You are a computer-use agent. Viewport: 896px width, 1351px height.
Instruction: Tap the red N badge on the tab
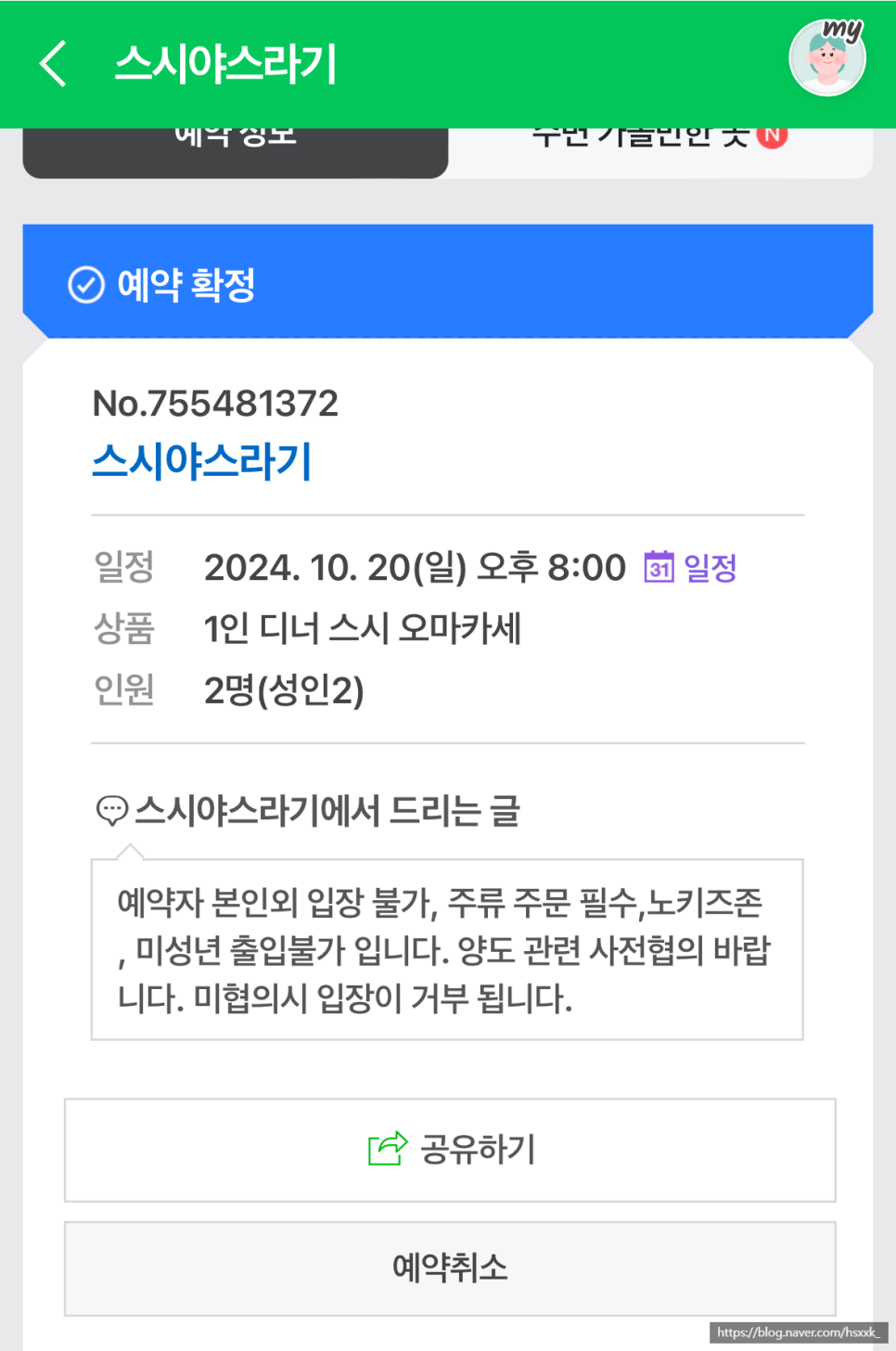[x=772, y=136]
